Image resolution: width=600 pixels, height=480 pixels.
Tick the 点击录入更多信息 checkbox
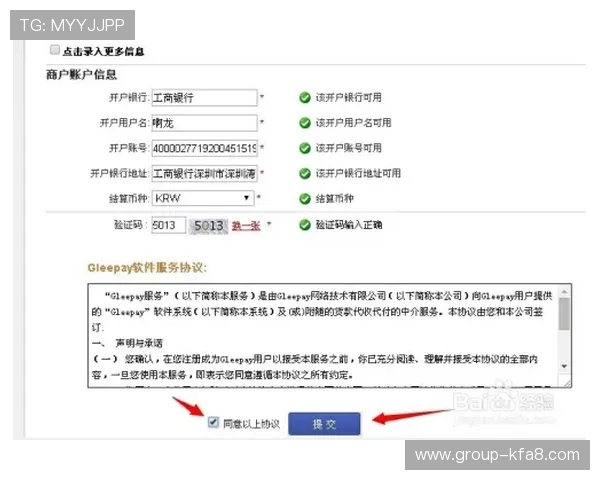pyautogui.click(x=55, y=50)
